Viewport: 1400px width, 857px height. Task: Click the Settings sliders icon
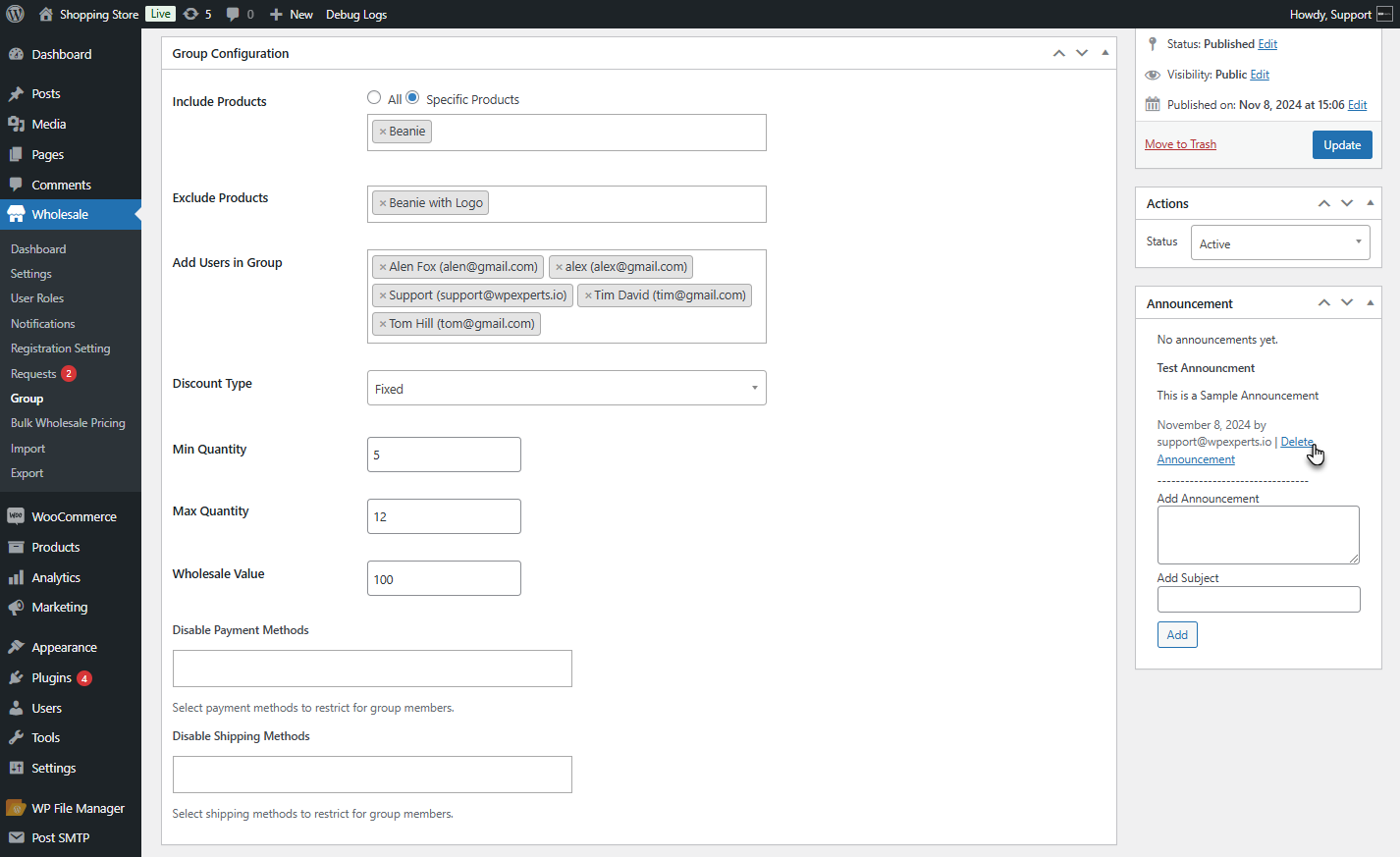point(16,769)
